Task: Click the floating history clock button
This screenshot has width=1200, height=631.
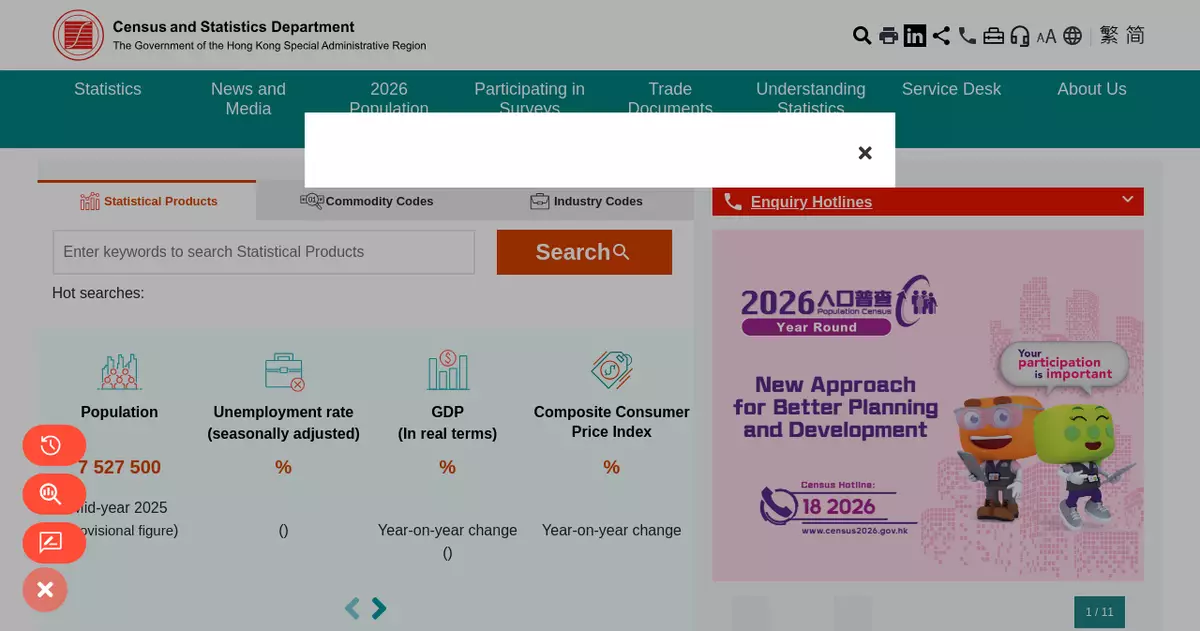Action: click(53, 446)
